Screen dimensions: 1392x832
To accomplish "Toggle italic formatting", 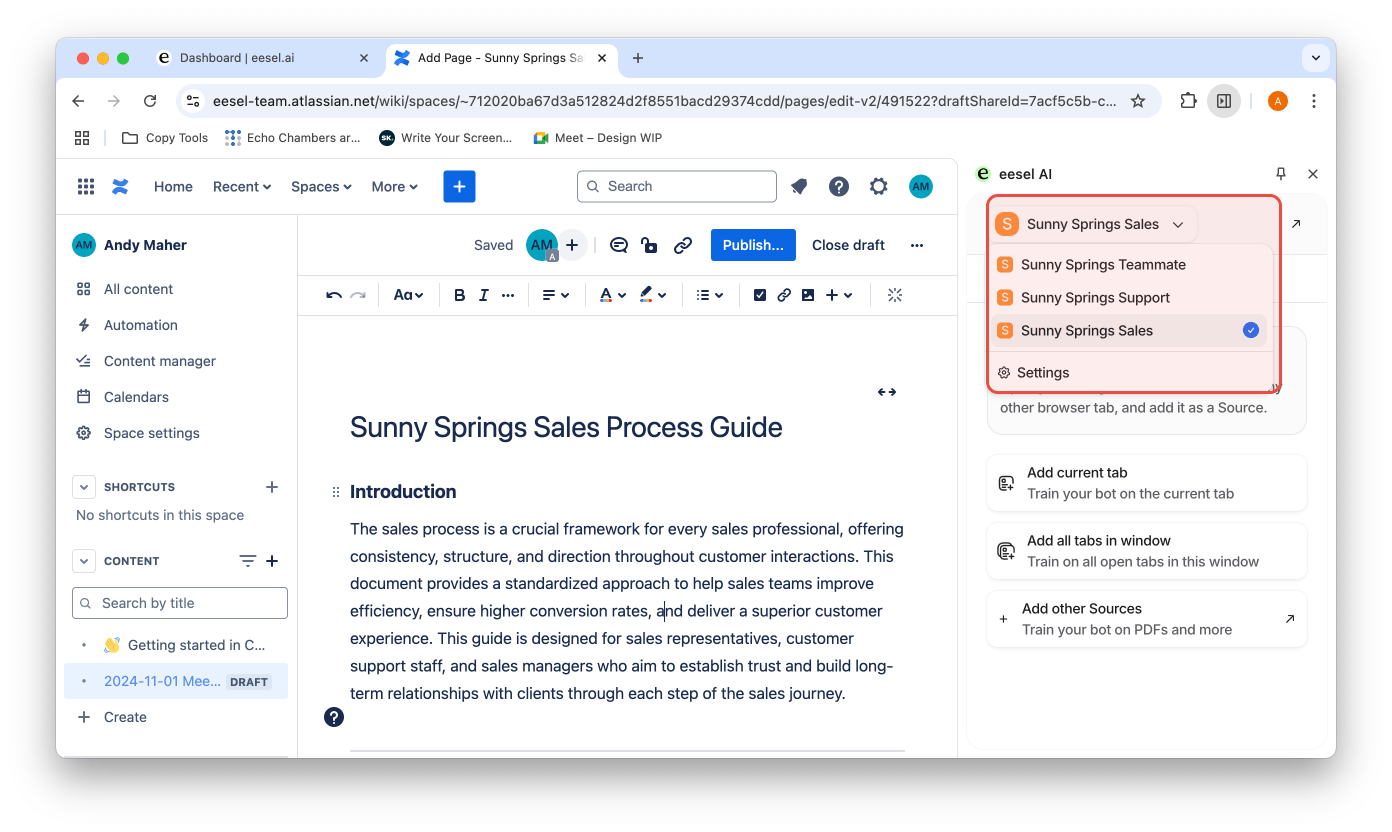I will pos(484,295).
